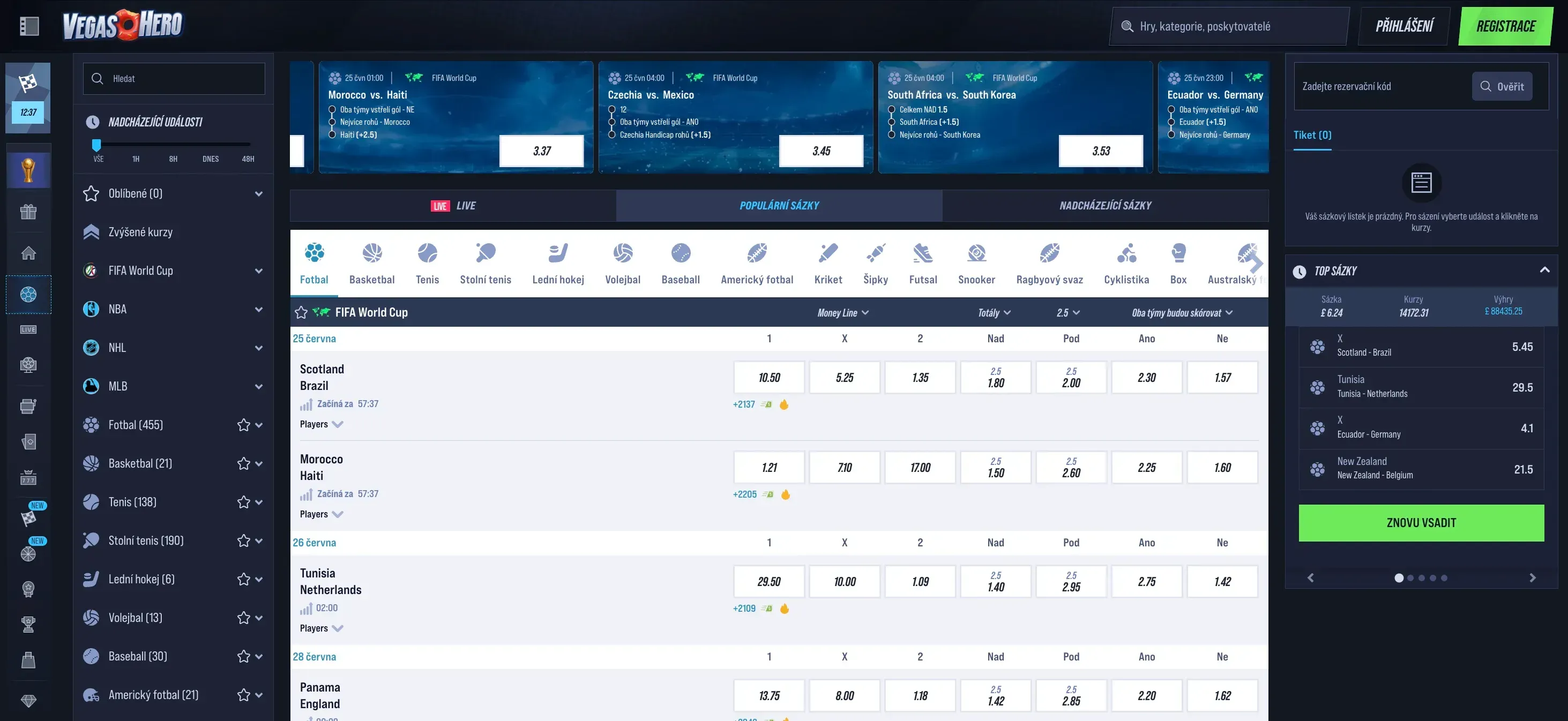The width and height of the screenshot is (1568, 721).
Task: Switch to the LIVE bets tab
Action: [453, 206]
